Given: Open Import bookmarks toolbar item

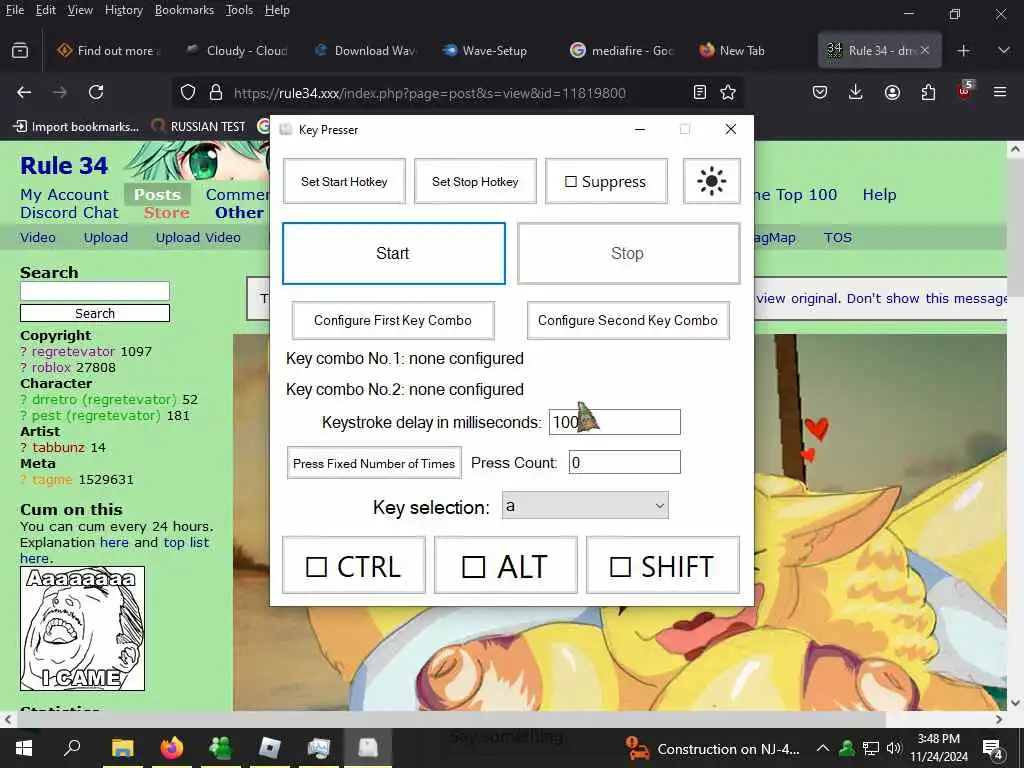Looking at the screenshot, I should click(x=77, y=127).
